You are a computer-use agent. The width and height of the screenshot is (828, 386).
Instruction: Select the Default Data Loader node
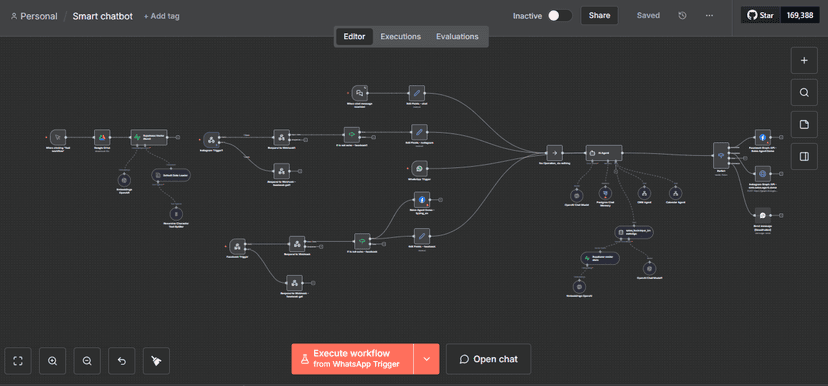point(171,175)
